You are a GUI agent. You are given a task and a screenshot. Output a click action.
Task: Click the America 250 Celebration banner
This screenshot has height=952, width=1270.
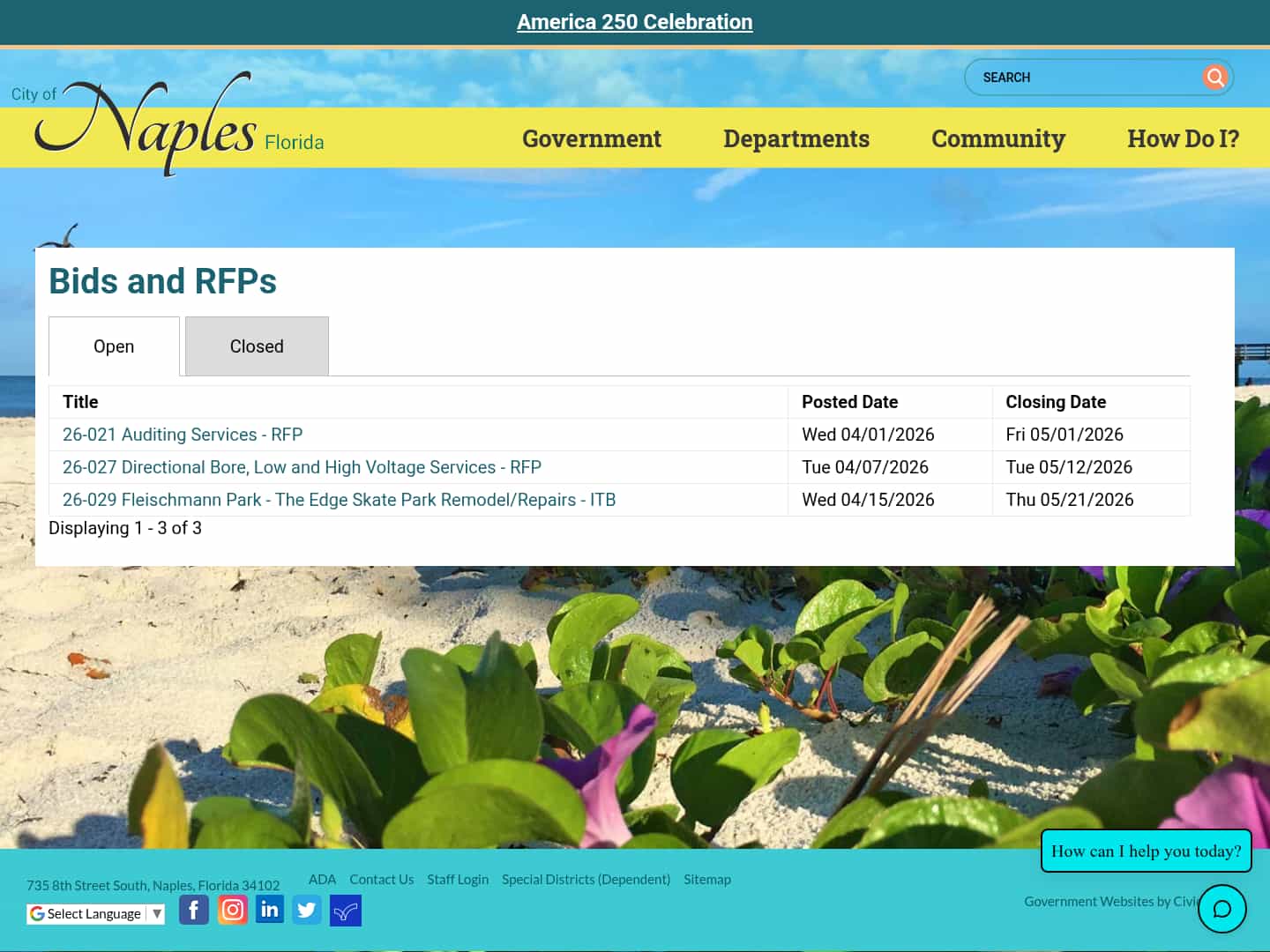[634, 21]
